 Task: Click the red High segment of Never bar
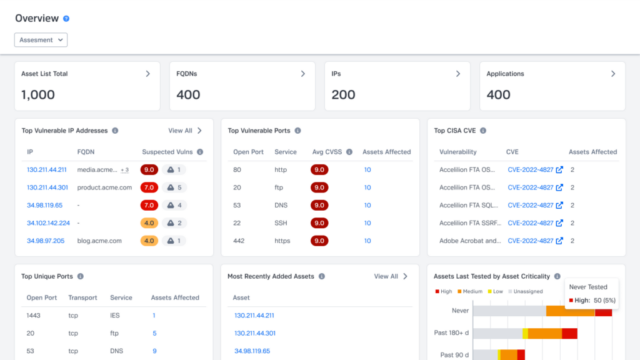(x=603, y=313)
